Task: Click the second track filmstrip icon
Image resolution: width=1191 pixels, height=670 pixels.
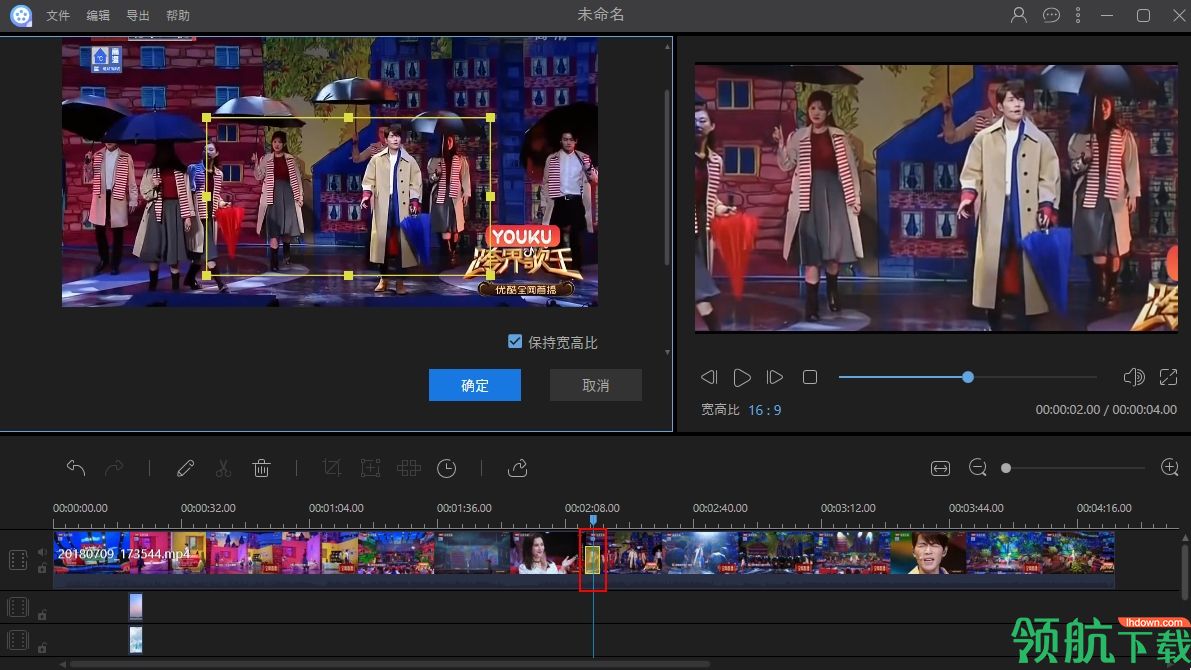Action: (x=18, y=607)
